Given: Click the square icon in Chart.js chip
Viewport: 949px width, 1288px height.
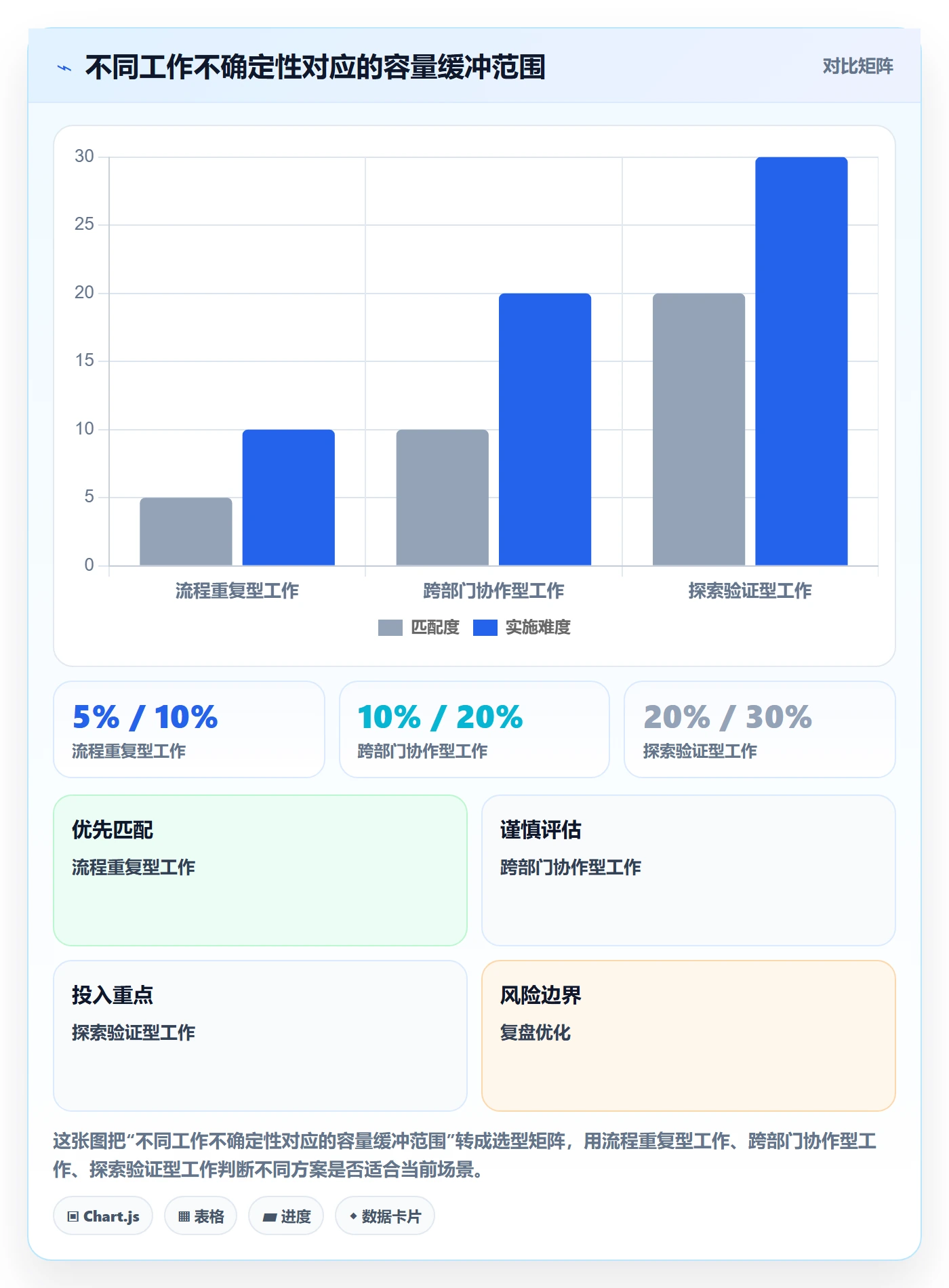Looking at the screenshot, I should [x=73, y=1217].
